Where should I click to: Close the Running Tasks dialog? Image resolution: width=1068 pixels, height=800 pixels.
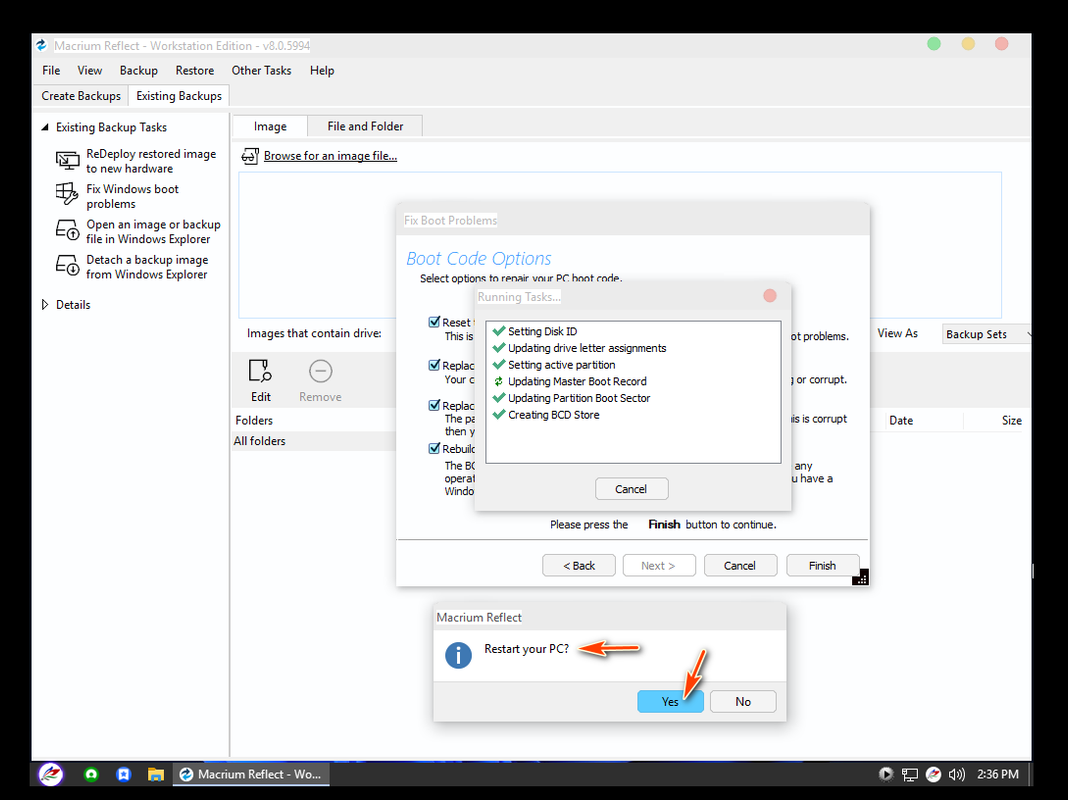[770, 295]
